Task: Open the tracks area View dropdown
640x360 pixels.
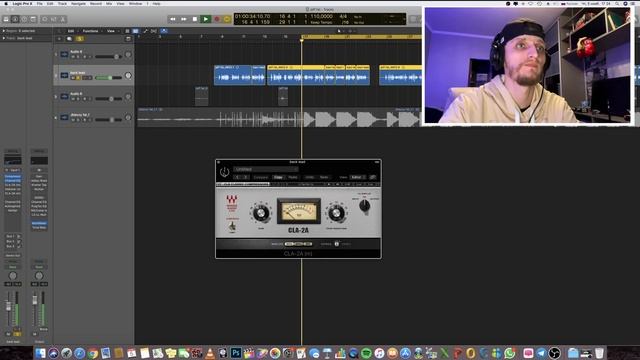Action: tap(112, 31)
